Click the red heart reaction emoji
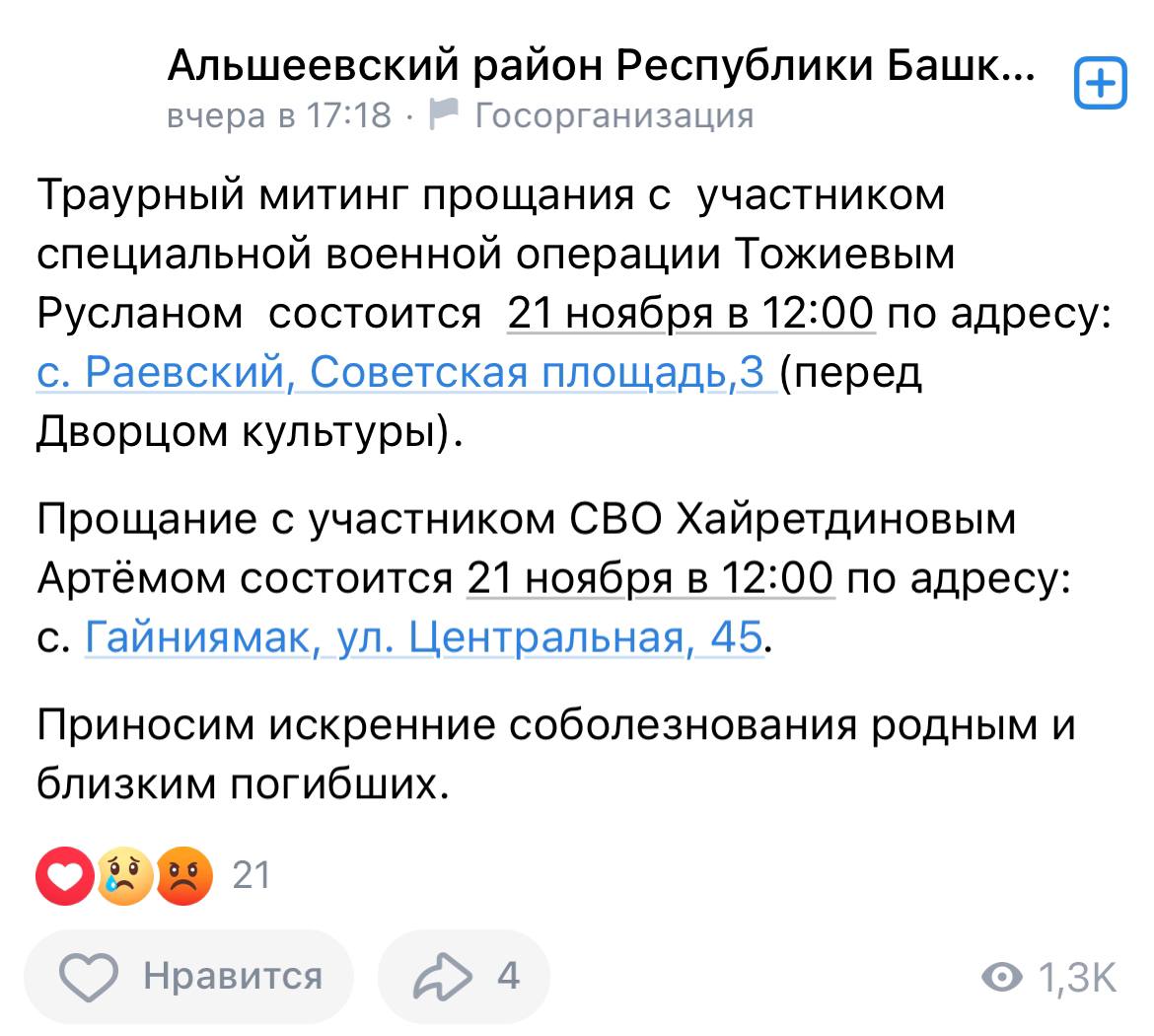 (x=65, y=875)
